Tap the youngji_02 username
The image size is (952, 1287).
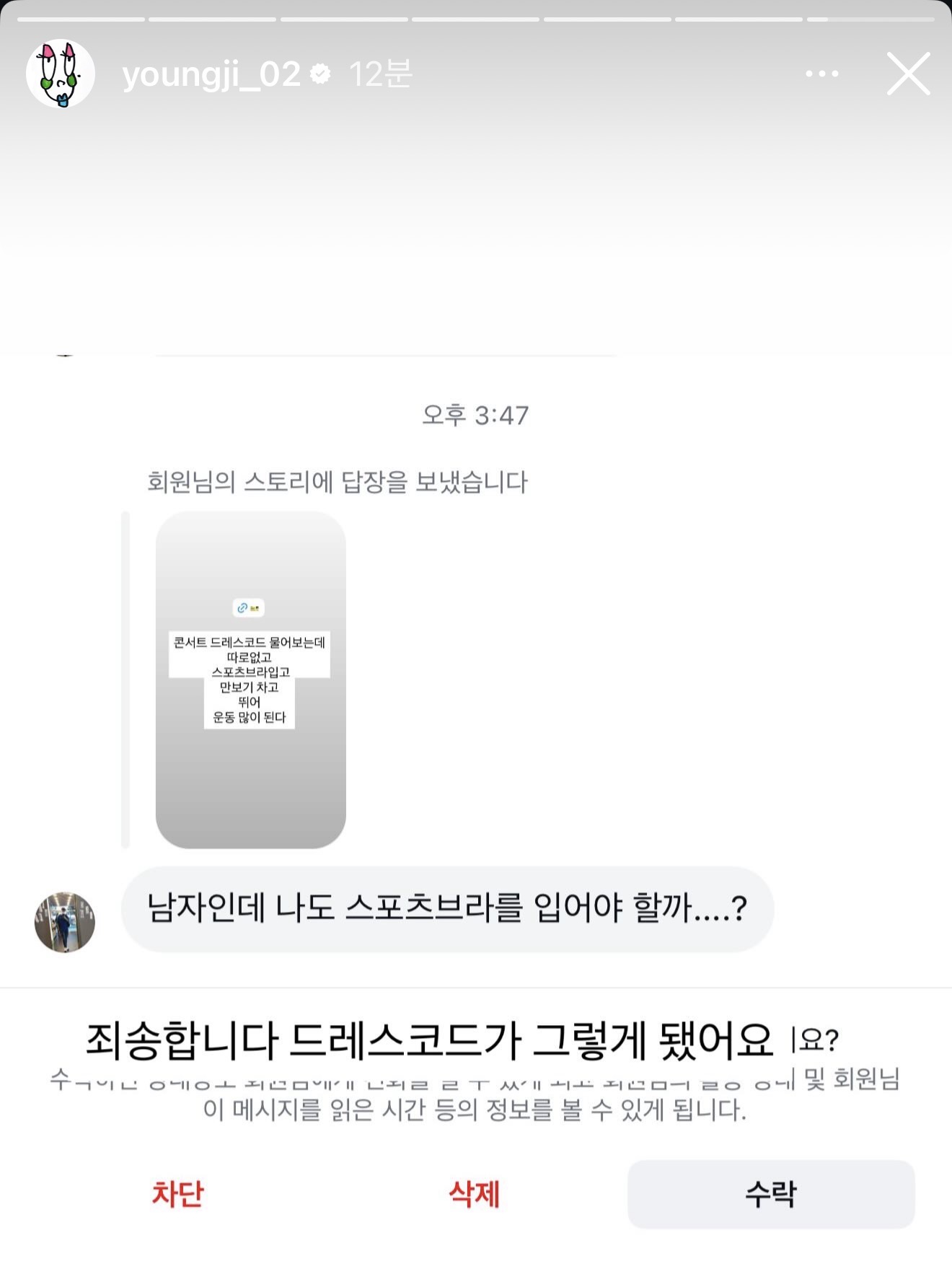click(x=211, y=74)
